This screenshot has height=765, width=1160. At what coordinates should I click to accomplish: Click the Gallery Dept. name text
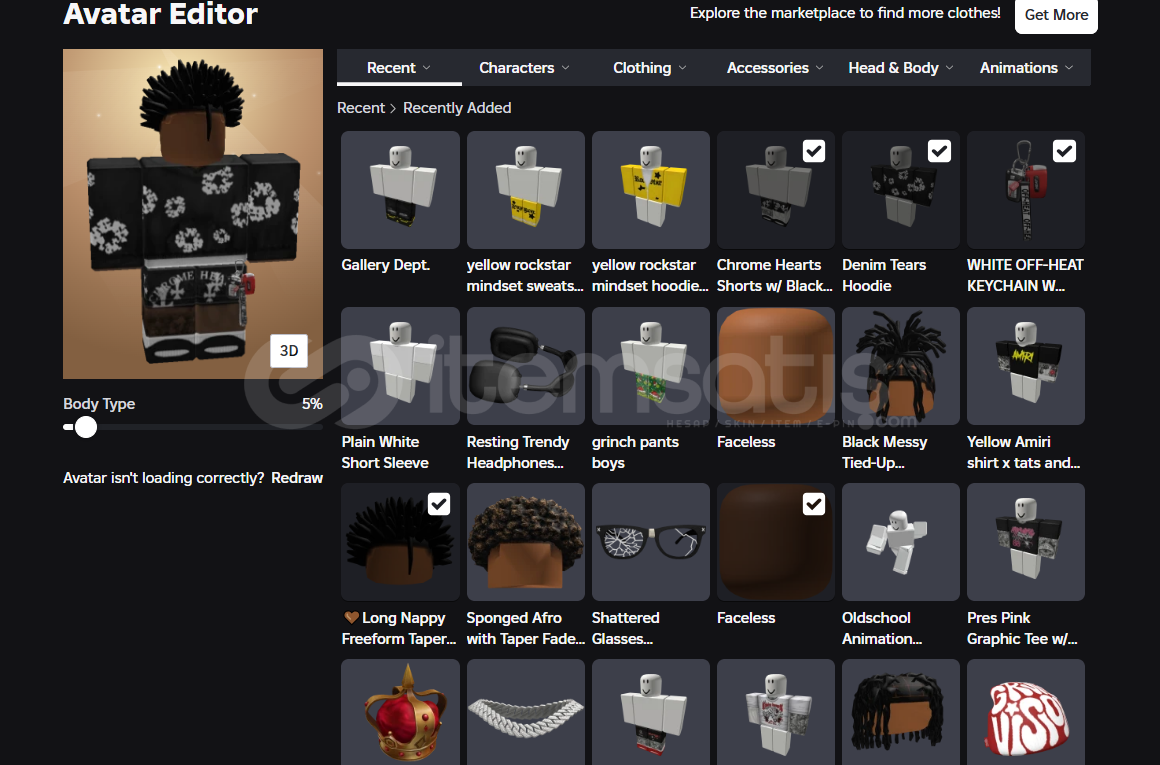coord(385,265)
